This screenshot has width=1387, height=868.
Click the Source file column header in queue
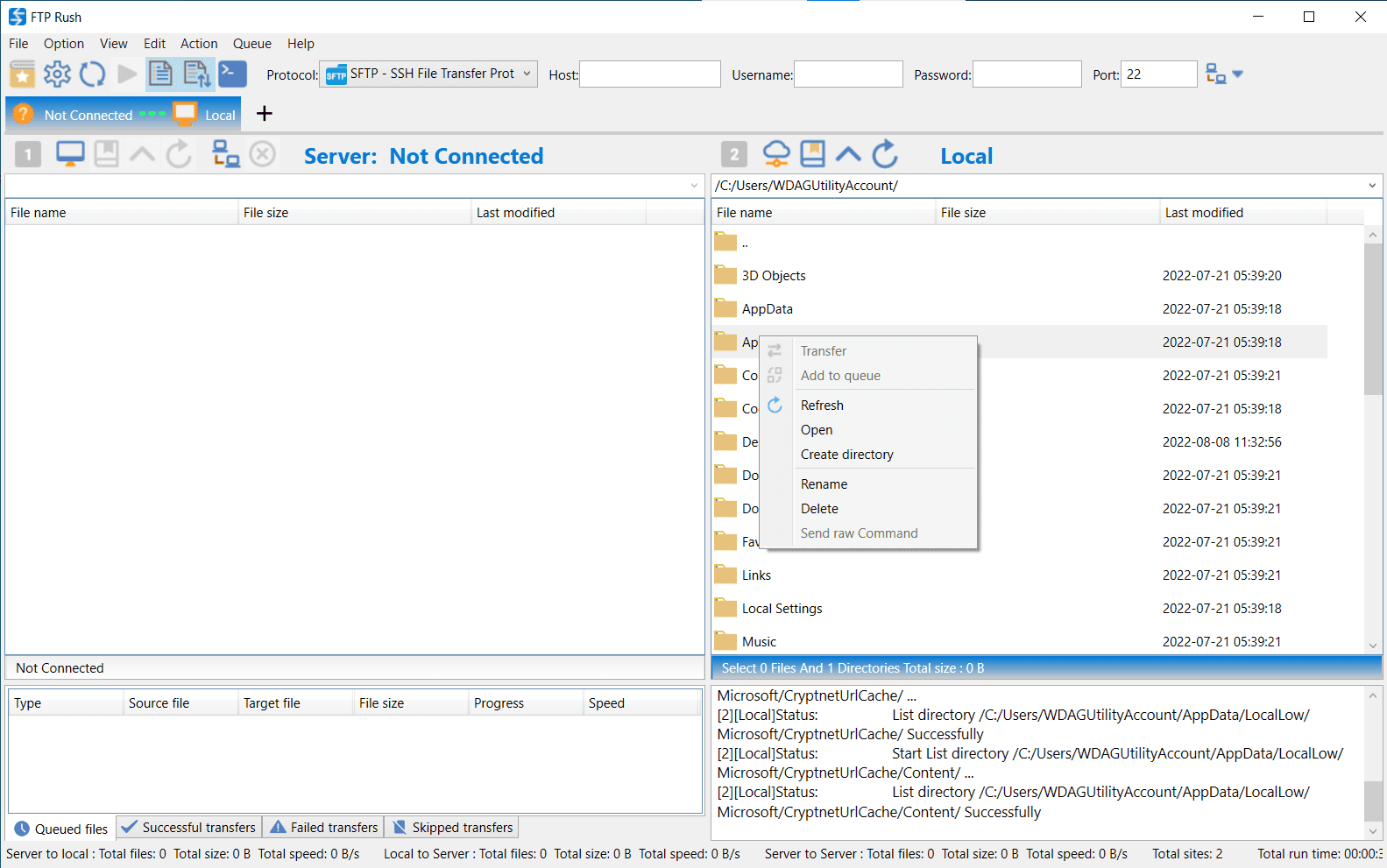pyautogui.click(x=180, y=703)
